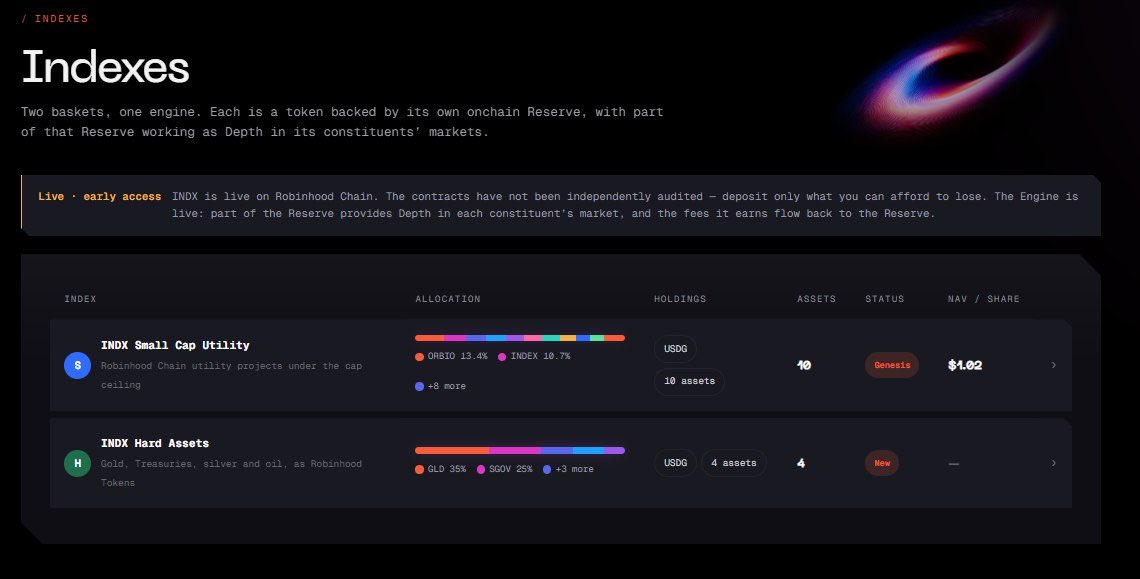Click the ORBIO 13.4% allocation label
This screenshot has width=1140, height=579.
pyautogui.click(x=457, y=356)
